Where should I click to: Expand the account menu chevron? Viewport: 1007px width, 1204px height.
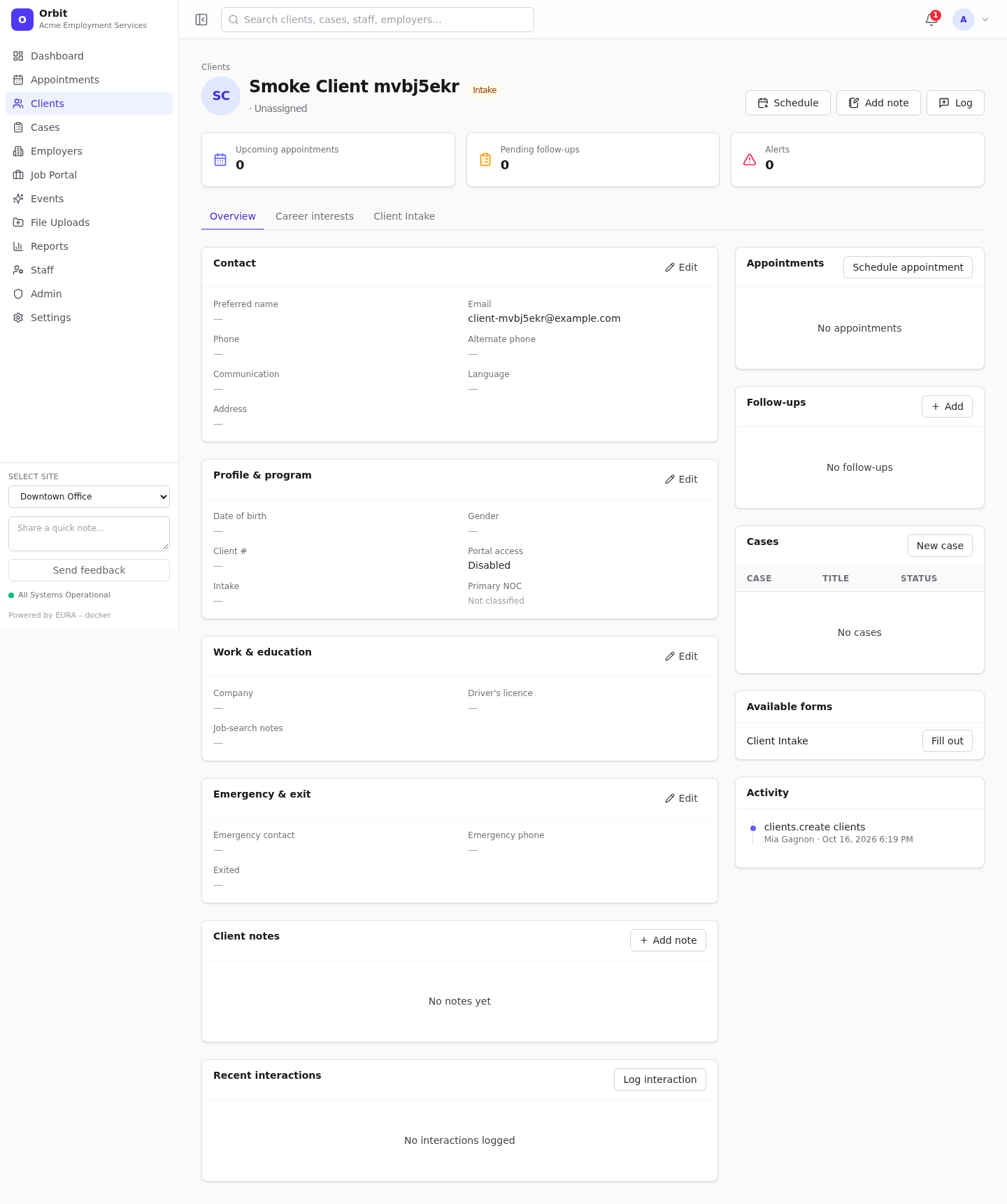pyautogui.click(x=985, y=20)
